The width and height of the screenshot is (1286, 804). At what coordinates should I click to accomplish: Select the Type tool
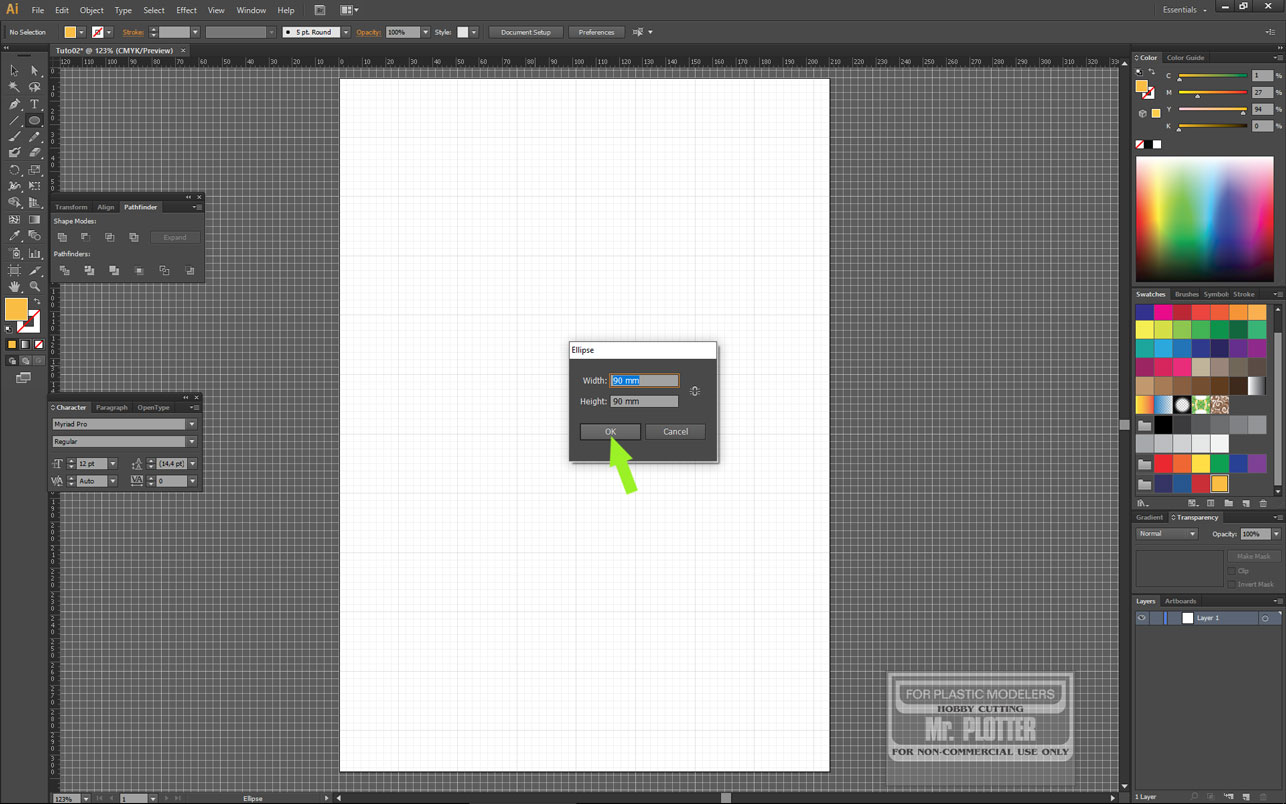[34, 104]
